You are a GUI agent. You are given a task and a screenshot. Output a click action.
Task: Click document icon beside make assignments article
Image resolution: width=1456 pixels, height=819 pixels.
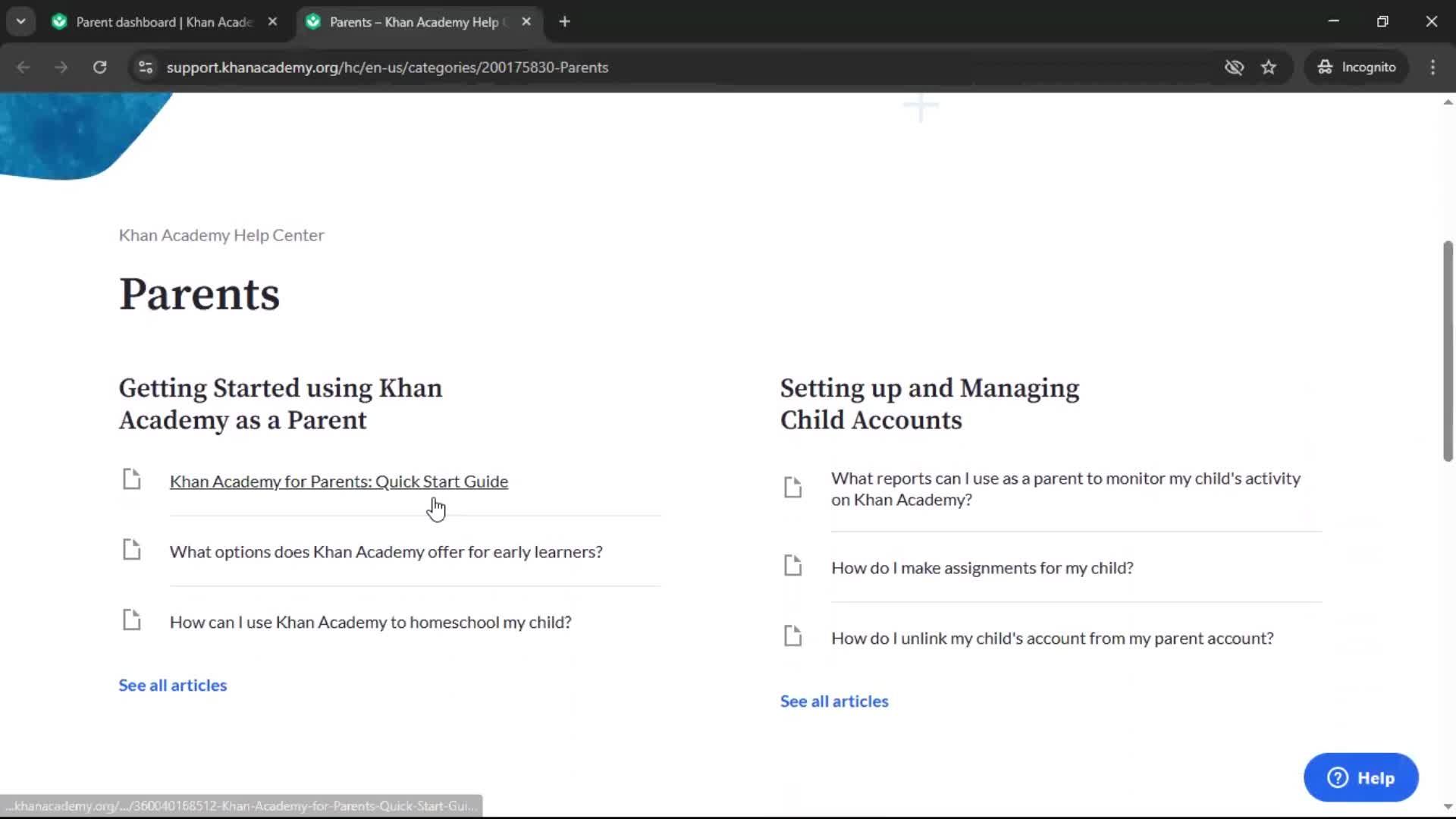(793, 566)
